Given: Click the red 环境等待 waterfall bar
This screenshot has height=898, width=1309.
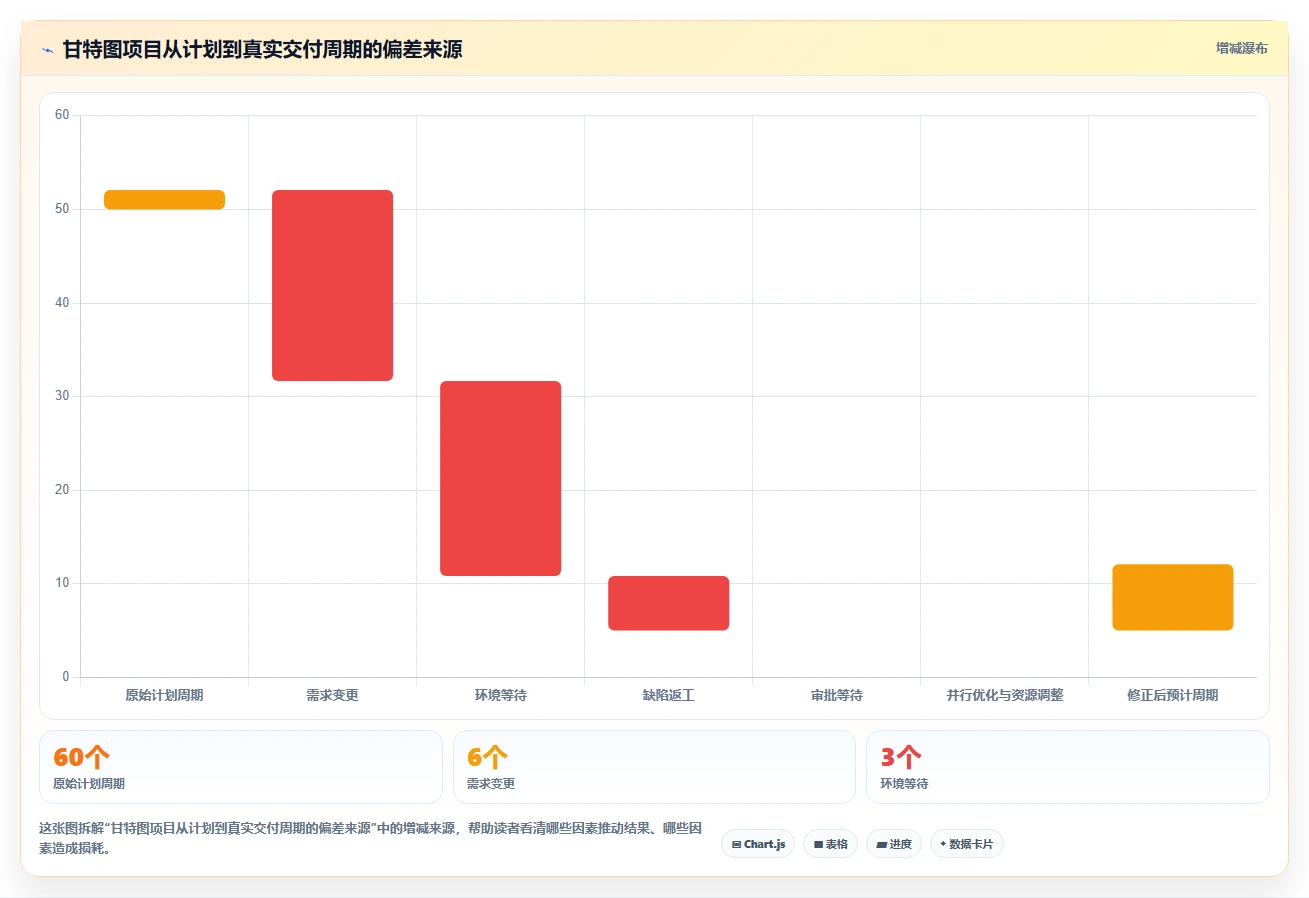Looking at the screenshot, I should coord(500,478).
